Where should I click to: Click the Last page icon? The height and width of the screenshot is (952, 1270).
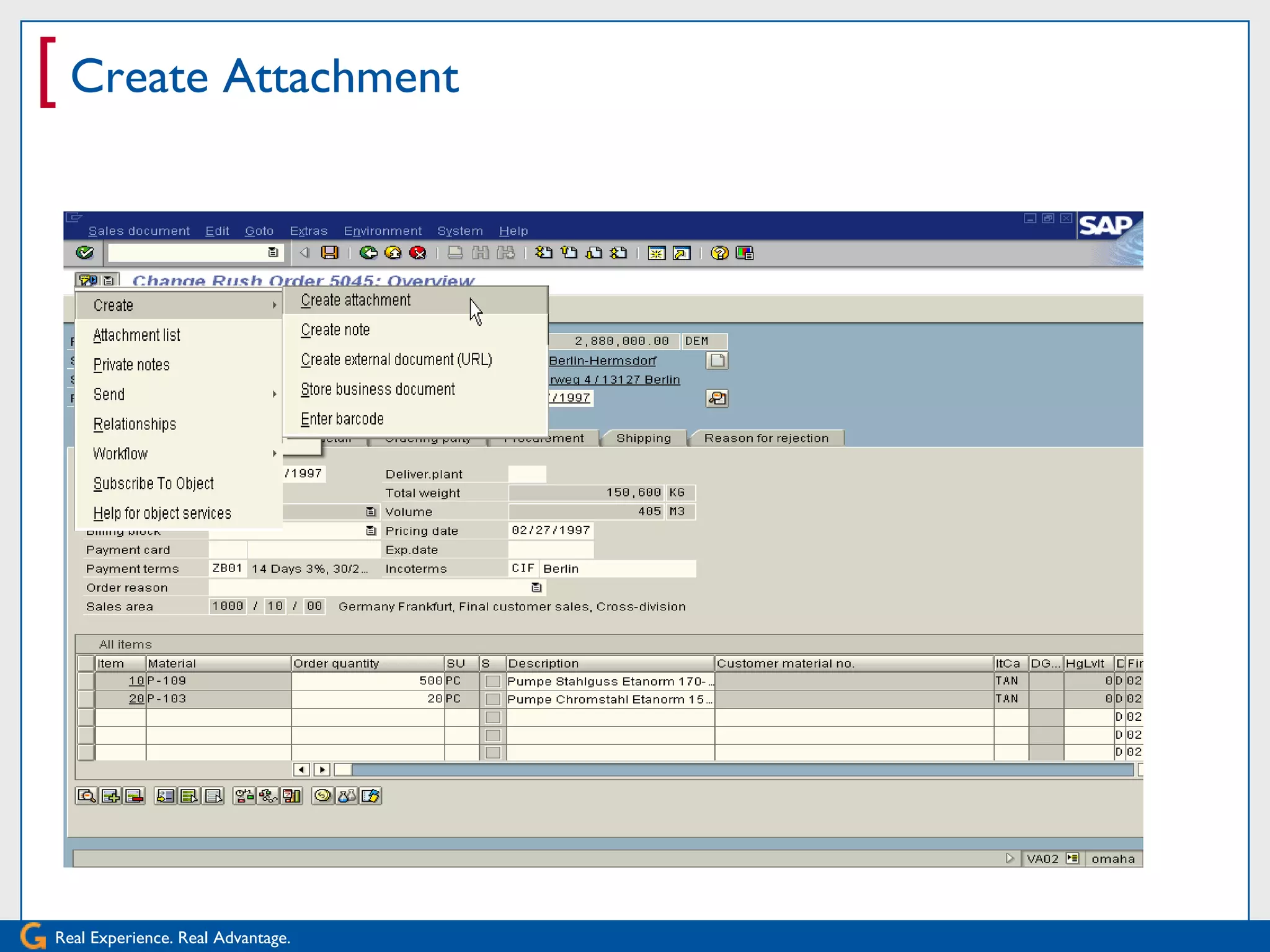(x=618, y=252)
